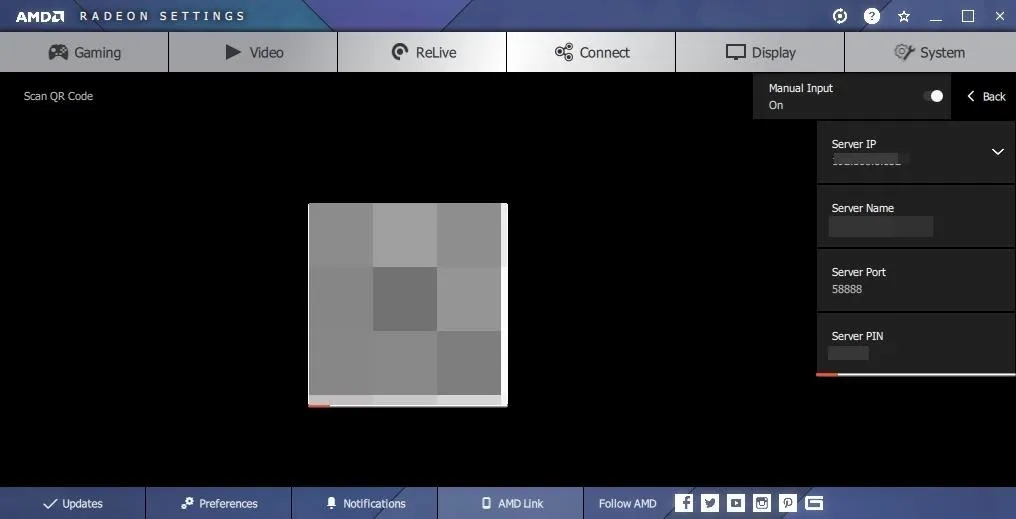Open AMD's Facebook page icon
This screenshot has height=519, width=1016.
click(x=684, y=503)
